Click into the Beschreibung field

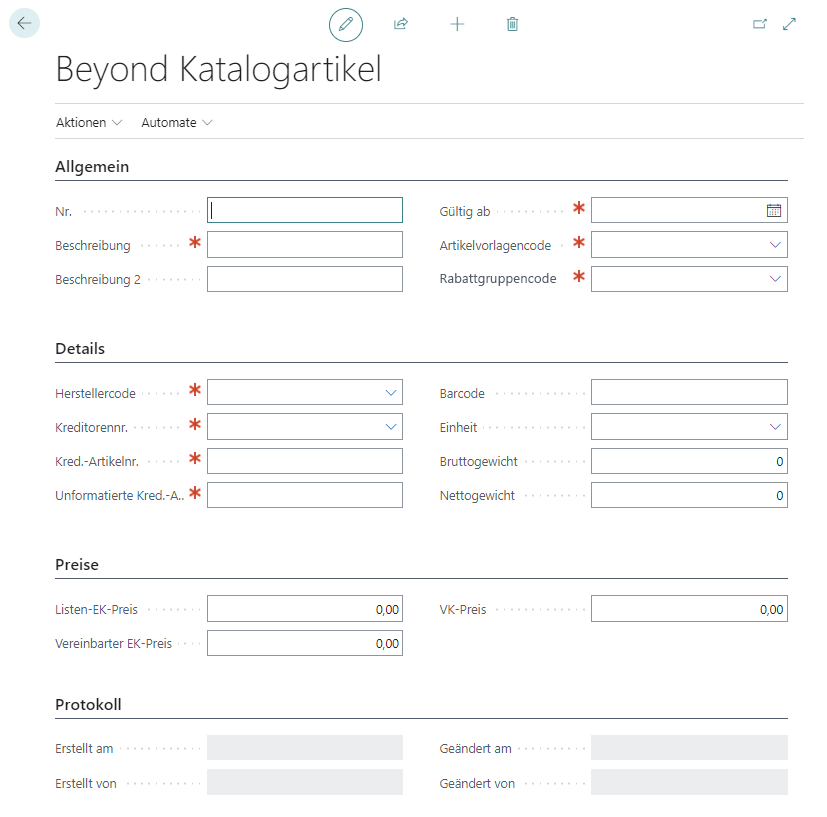[x=305, y=245]
